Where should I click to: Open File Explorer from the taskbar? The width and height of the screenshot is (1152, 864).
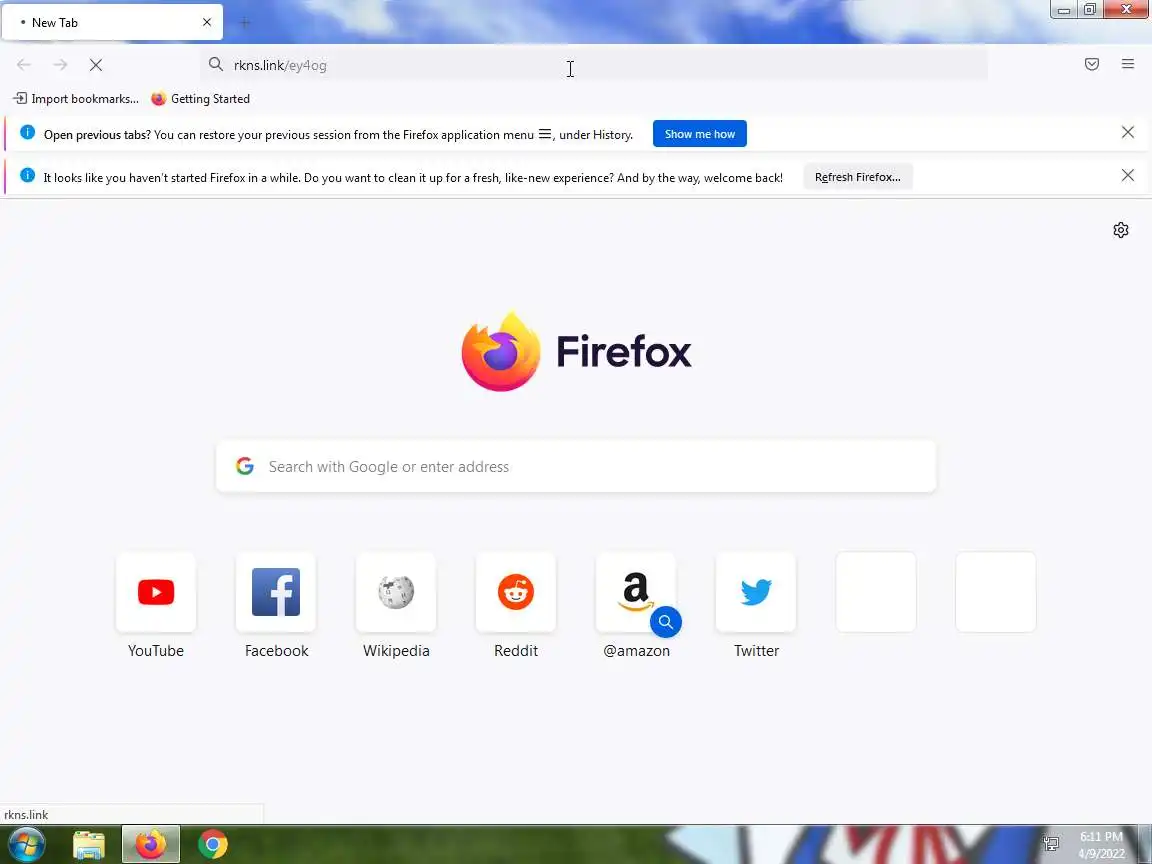(89, 845)
